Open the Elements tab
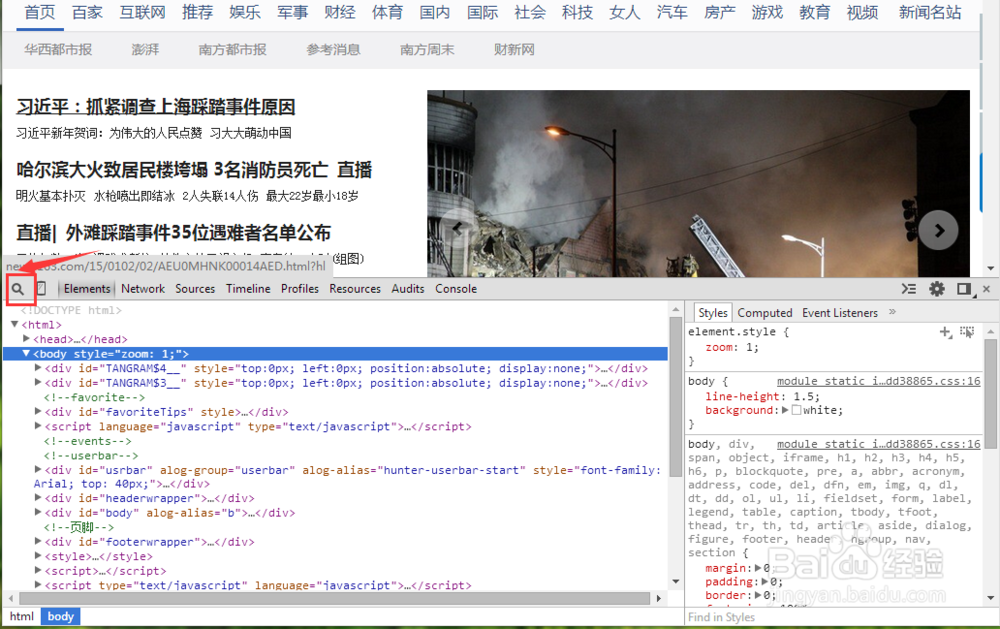This screenshot has height=629, width=1000. tap(87, 289)
